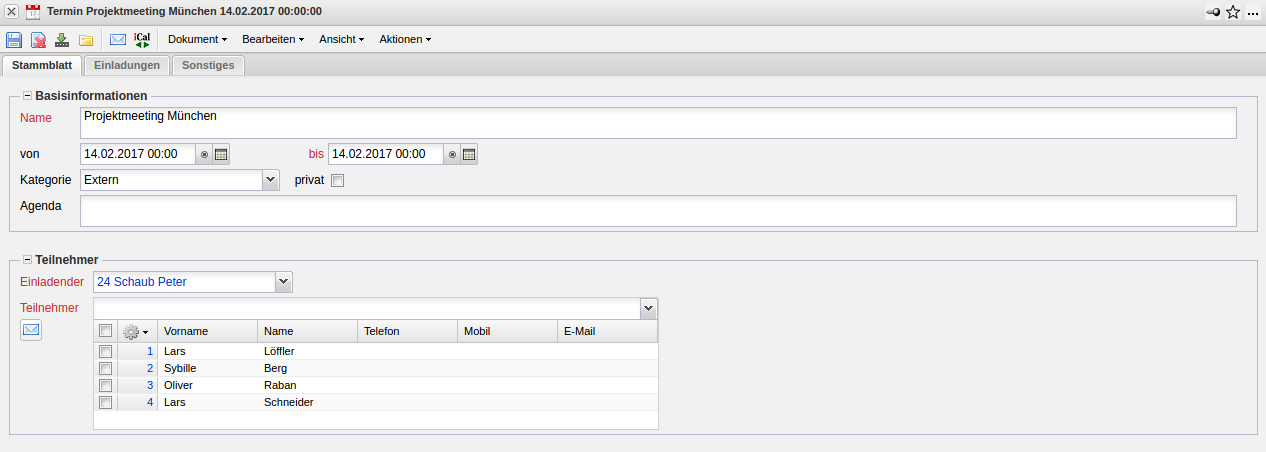Click row number 1 link

click(150, 351)
